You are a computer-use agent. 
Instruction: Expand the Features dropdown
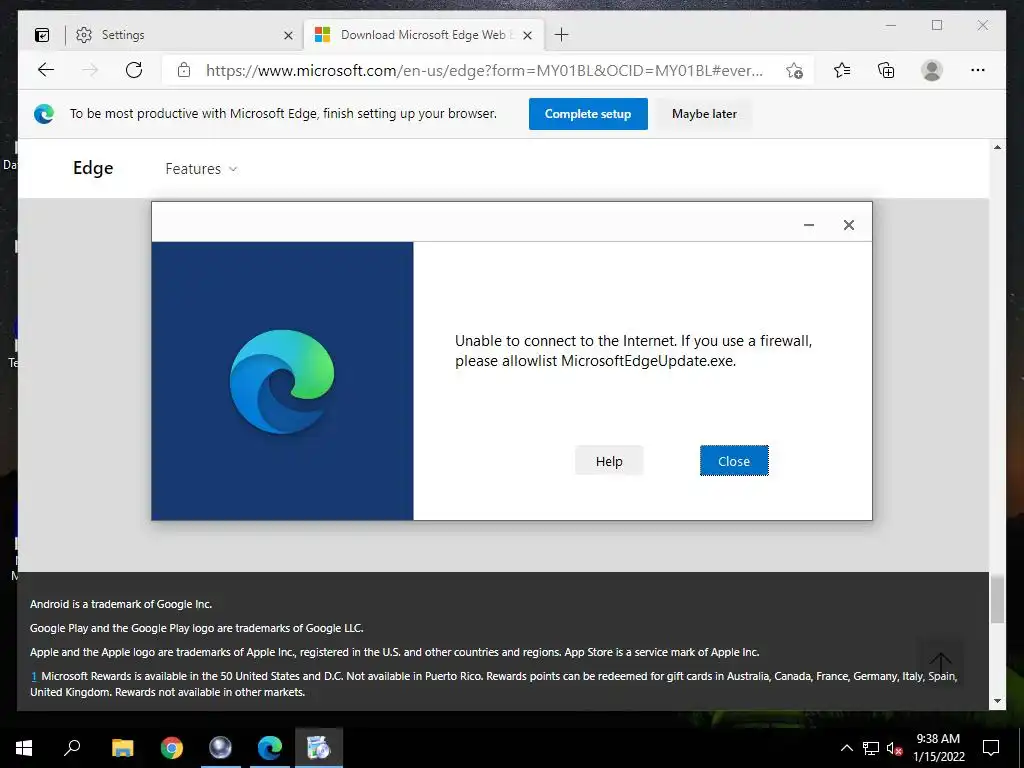pos(201,168)
